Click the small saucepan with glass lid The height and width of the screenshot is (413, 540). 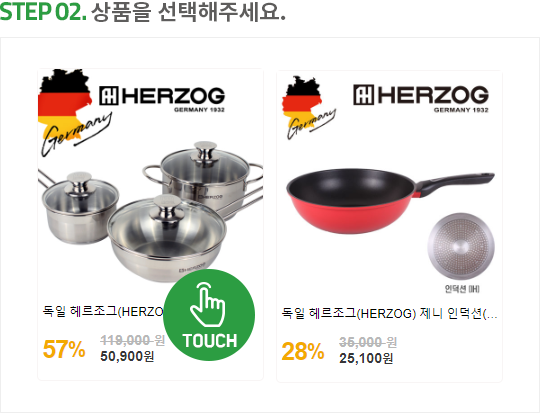pos(80,208)
